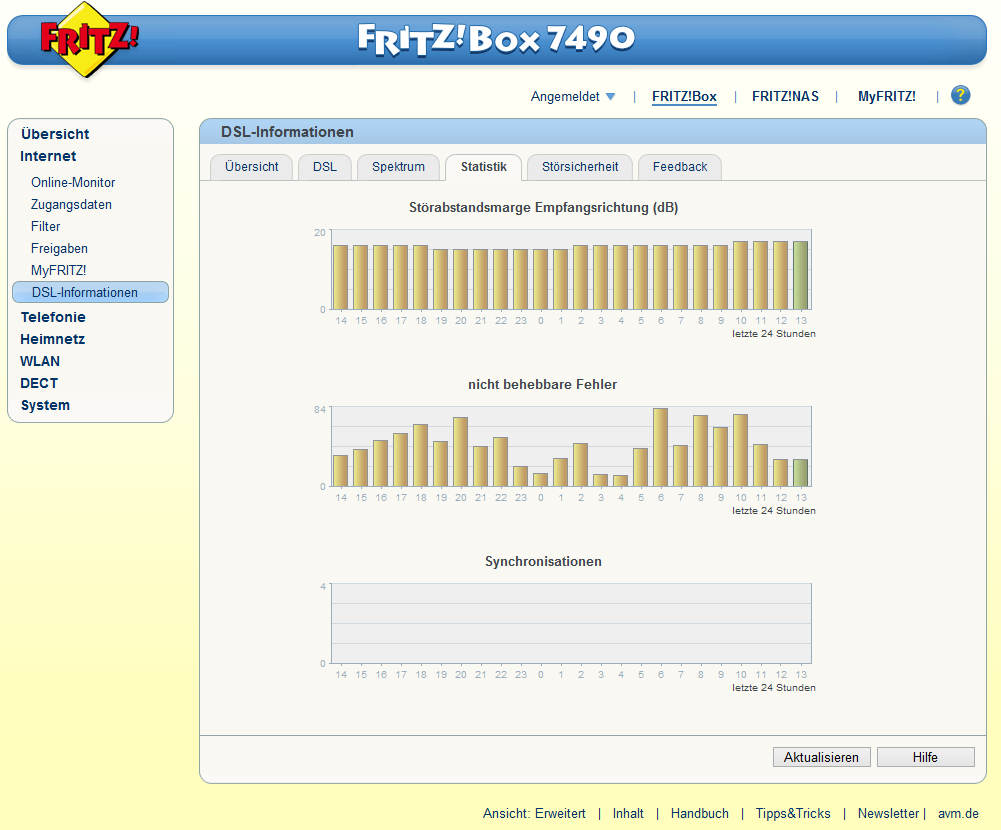Expand the WLAN sidebar section
The height and width of the screenshot is (830, 1001).
(40, 361)
